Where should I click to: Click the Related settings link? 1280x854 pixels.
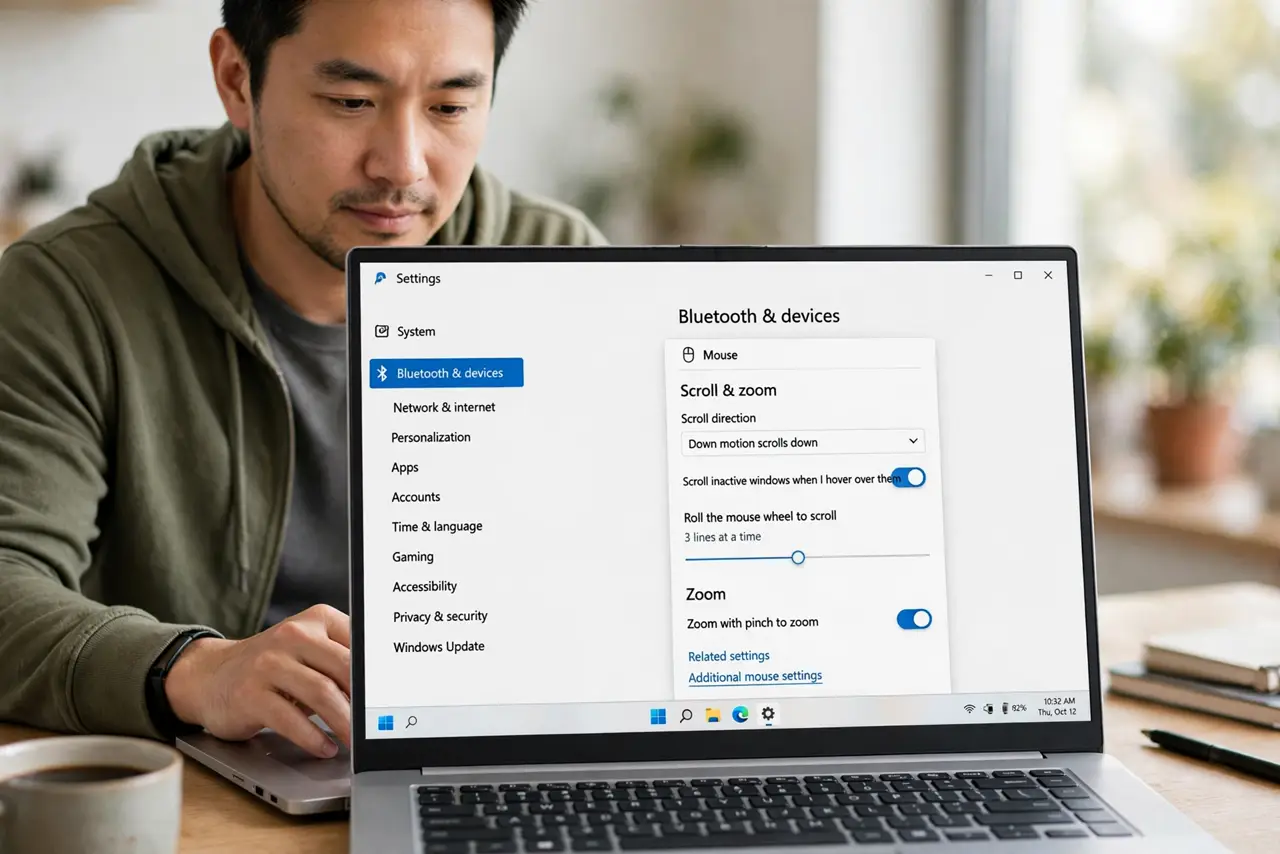(729, 656)
